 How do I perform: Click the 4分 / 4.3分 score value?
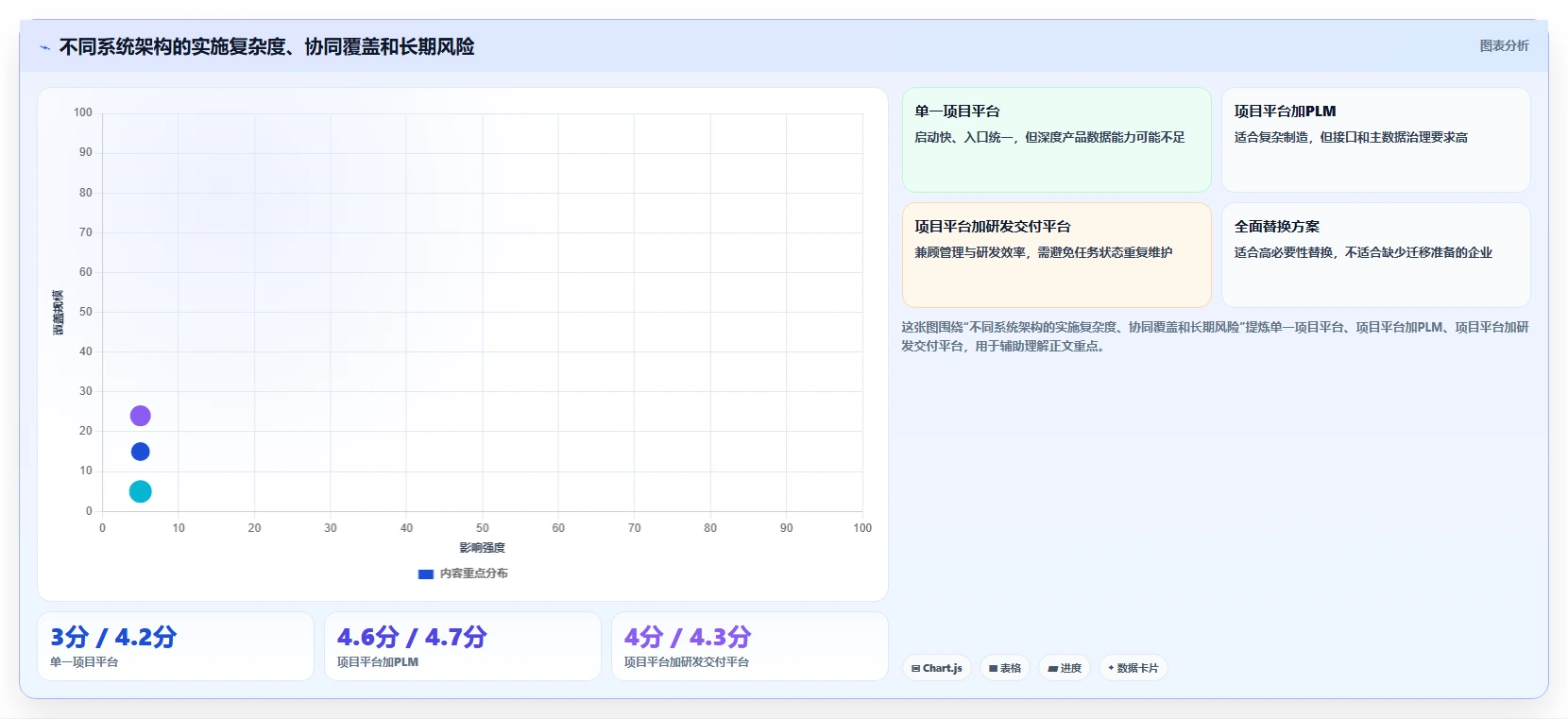[x=688, y=637]
